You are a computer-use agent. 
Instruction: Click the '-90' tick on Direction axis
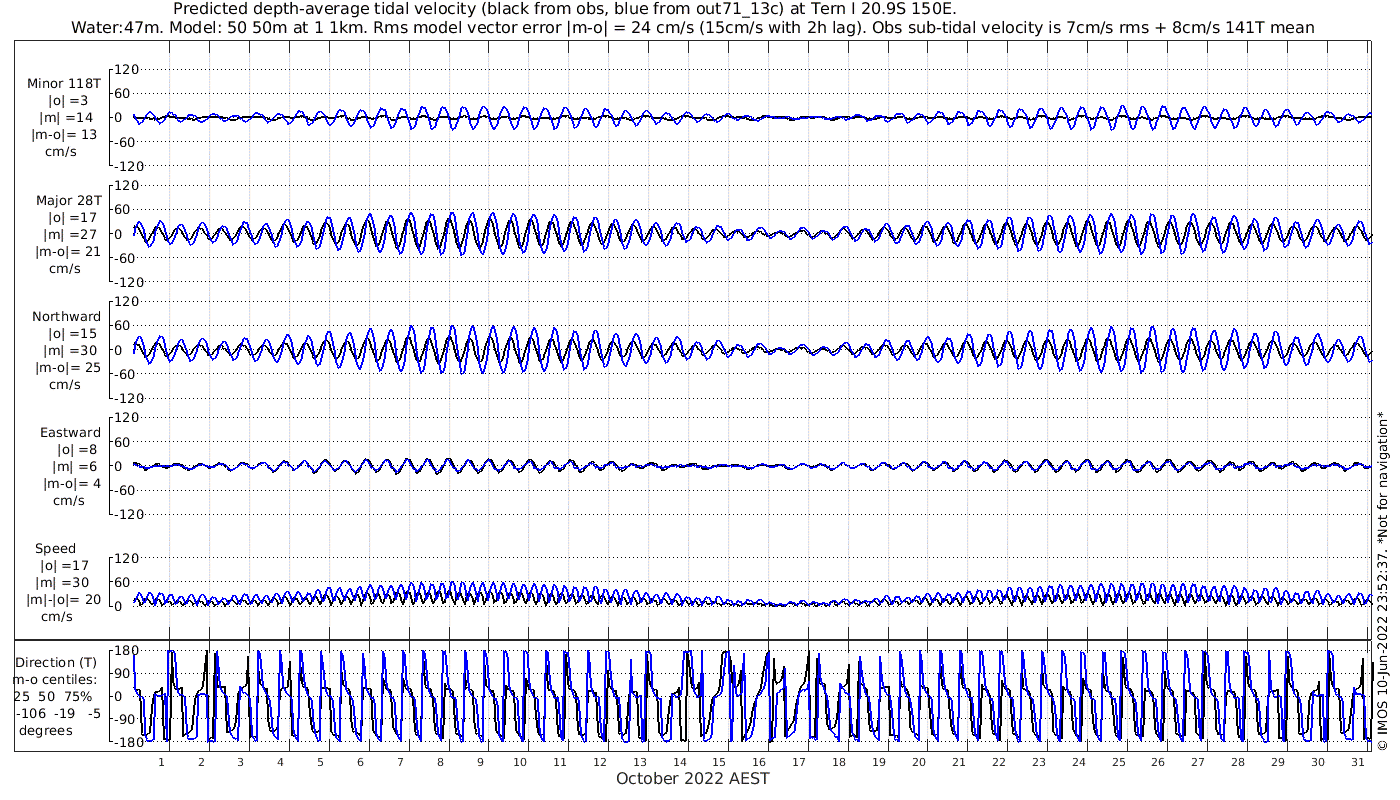[125, 720]
